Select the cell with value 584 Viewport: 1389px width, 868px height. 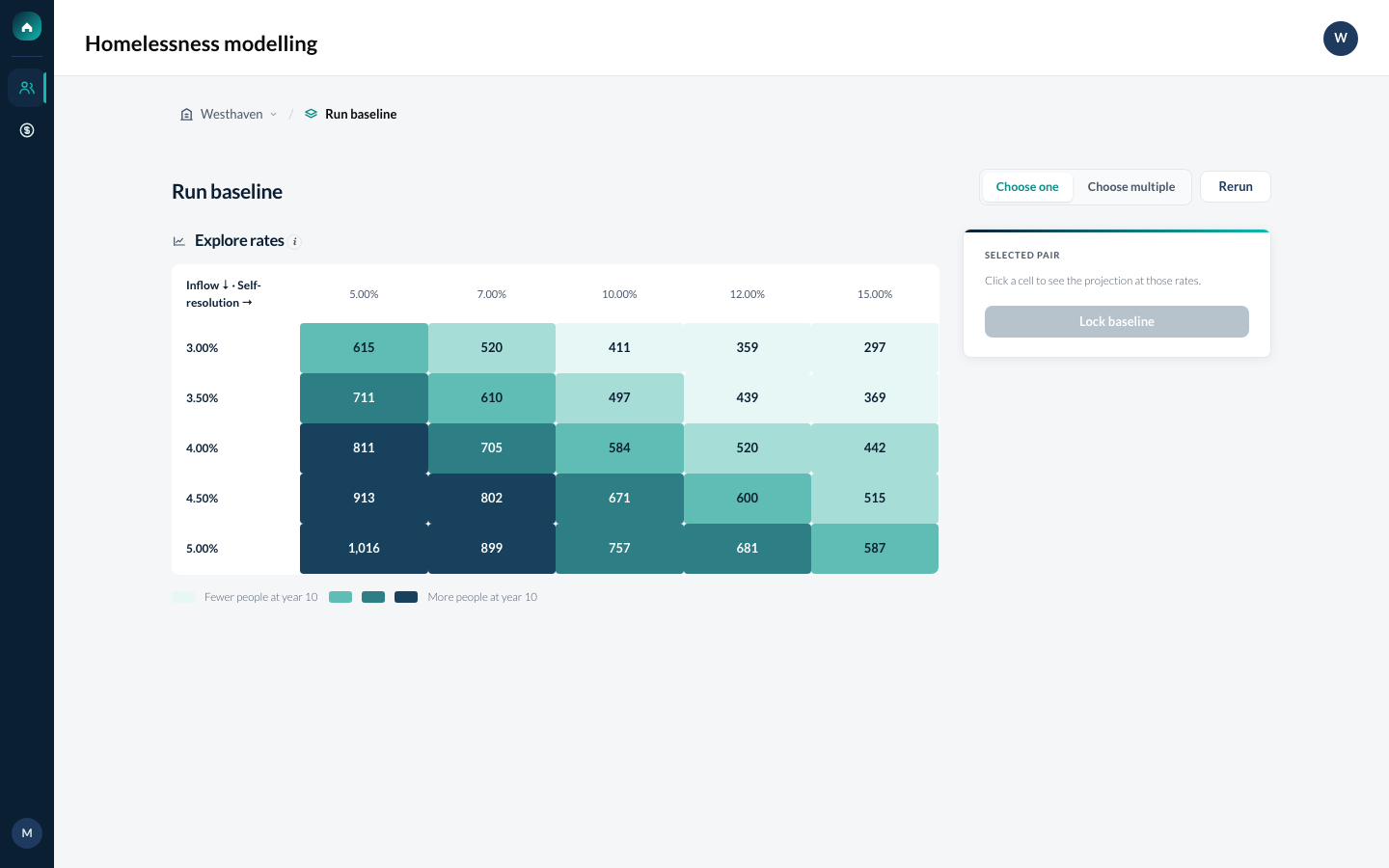click(619, 448)
